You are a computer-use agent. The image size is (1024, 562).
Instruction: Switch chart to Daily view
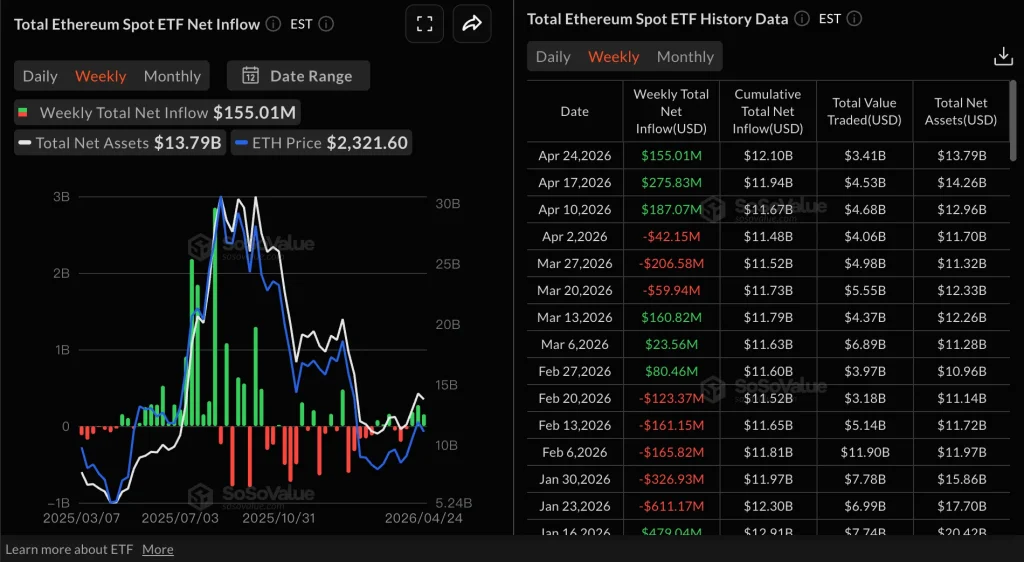(x=41, y=76)
